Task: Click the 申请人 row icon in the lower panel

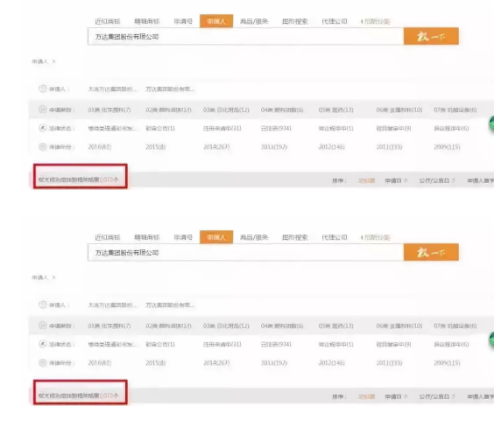Action: [42, 305]
